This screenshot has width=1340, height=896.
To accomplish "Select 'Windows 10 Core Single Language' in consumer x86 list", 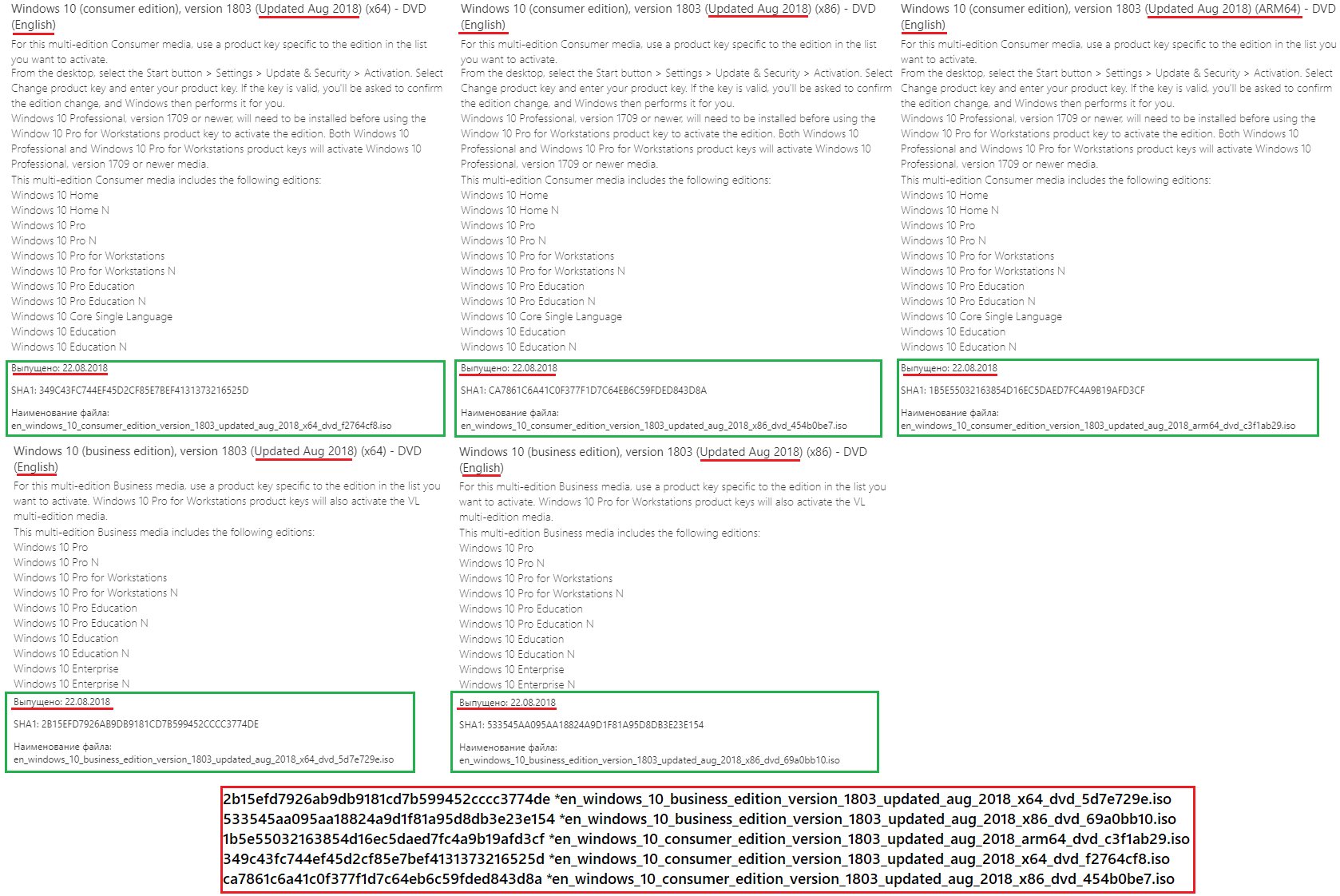I will pos(541,316).
